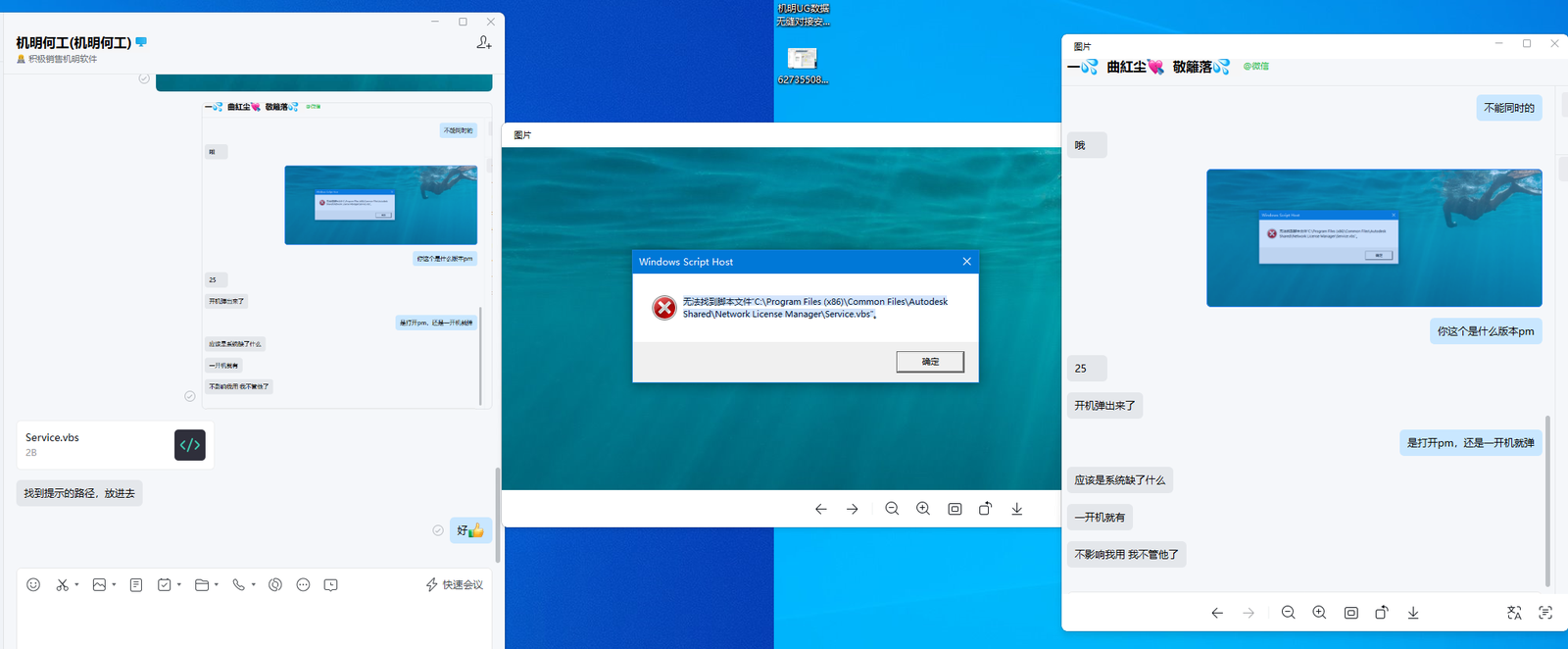
Task: Click the chat message input field
Action: (x=254, y=624)
